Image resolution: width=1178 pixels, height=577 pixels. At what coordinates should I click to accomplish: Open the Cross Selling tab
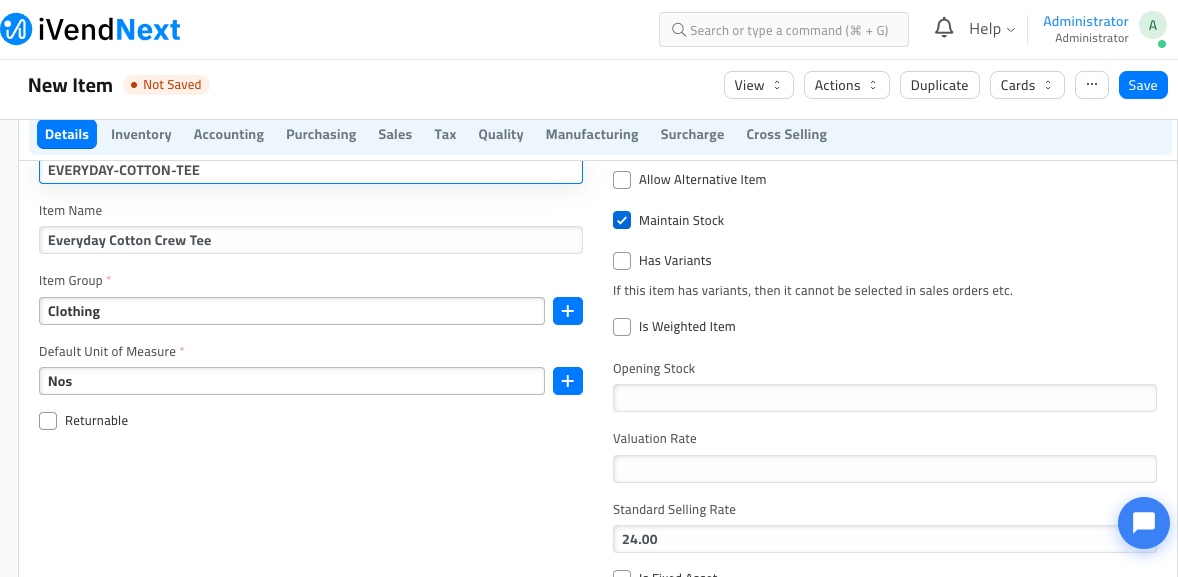pos(787,134)
